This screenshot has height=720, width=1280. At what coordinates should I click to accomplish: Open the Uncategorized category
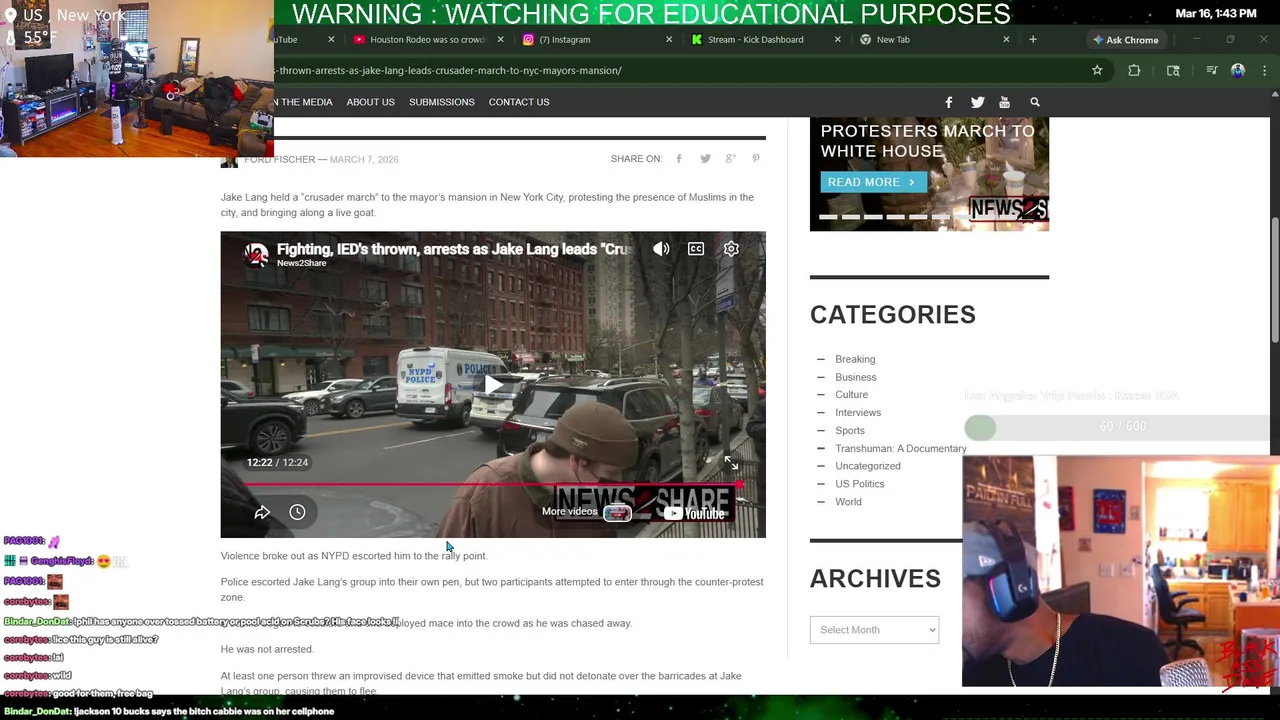(x=868, y=466)
